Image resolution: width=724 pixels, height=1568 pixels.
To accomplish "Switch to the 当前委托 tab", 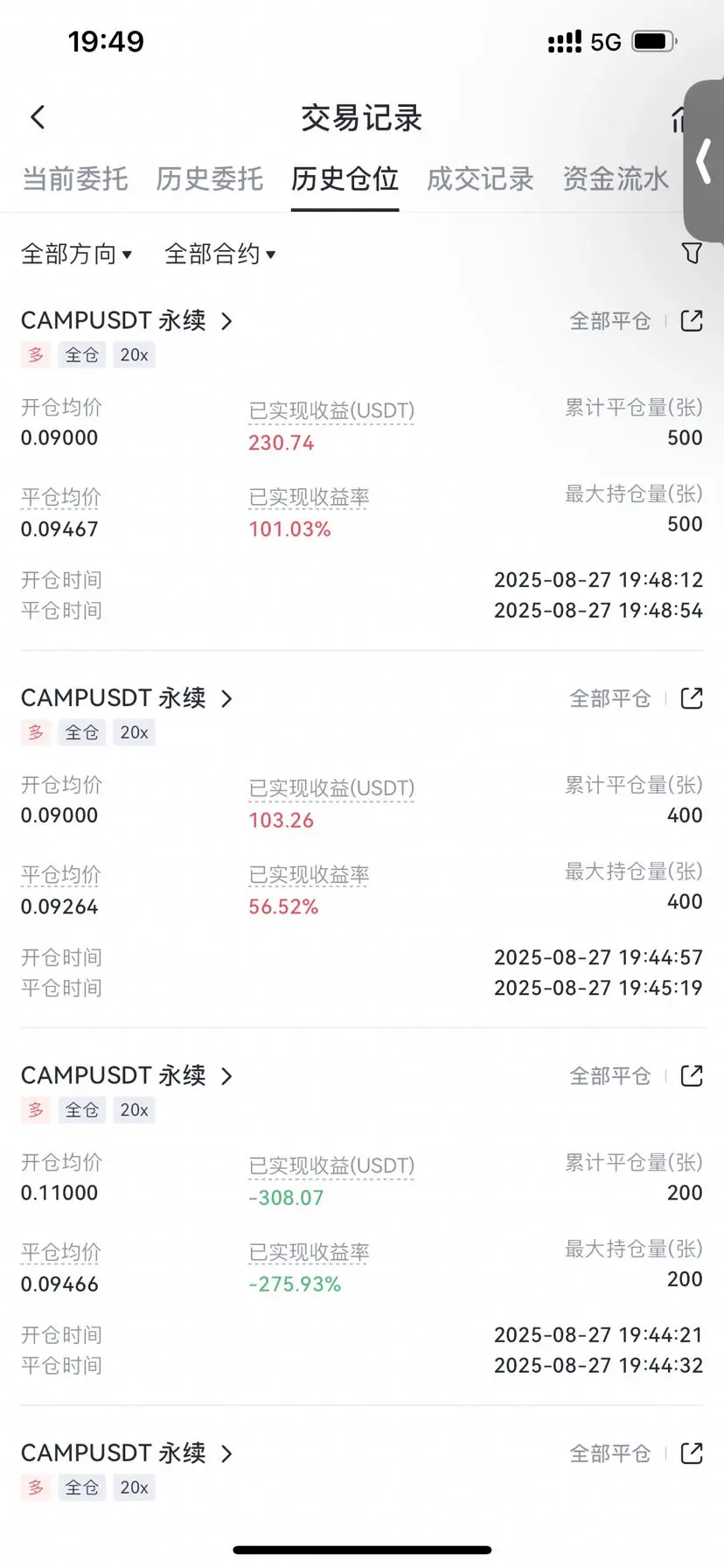I will [75, 178].
